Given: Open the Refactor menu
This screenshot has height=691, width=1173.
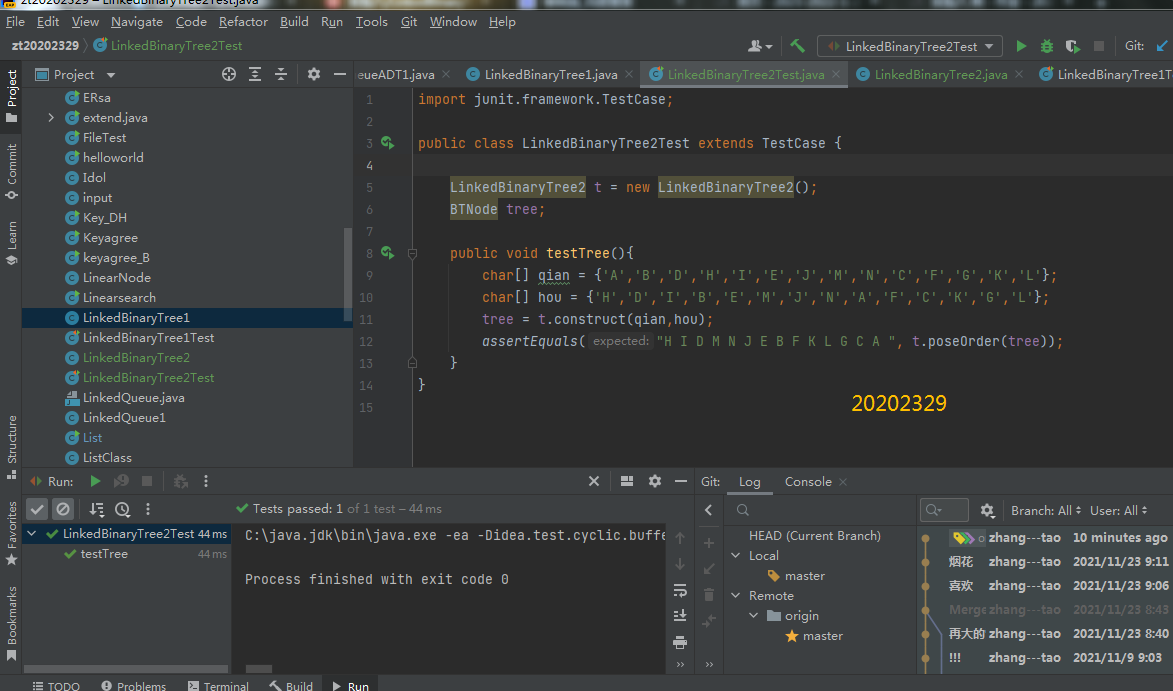Looking at the screenshot, I should 243,21.
